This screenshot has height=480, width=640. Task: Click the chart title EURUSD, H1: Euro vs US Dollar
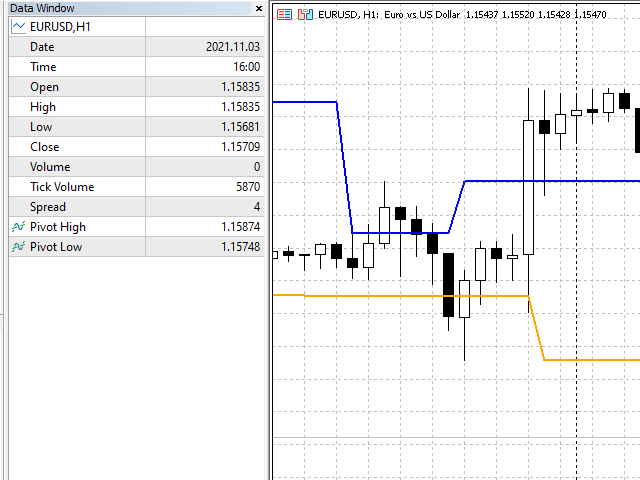pyautogui.click(x=389, y=15)
